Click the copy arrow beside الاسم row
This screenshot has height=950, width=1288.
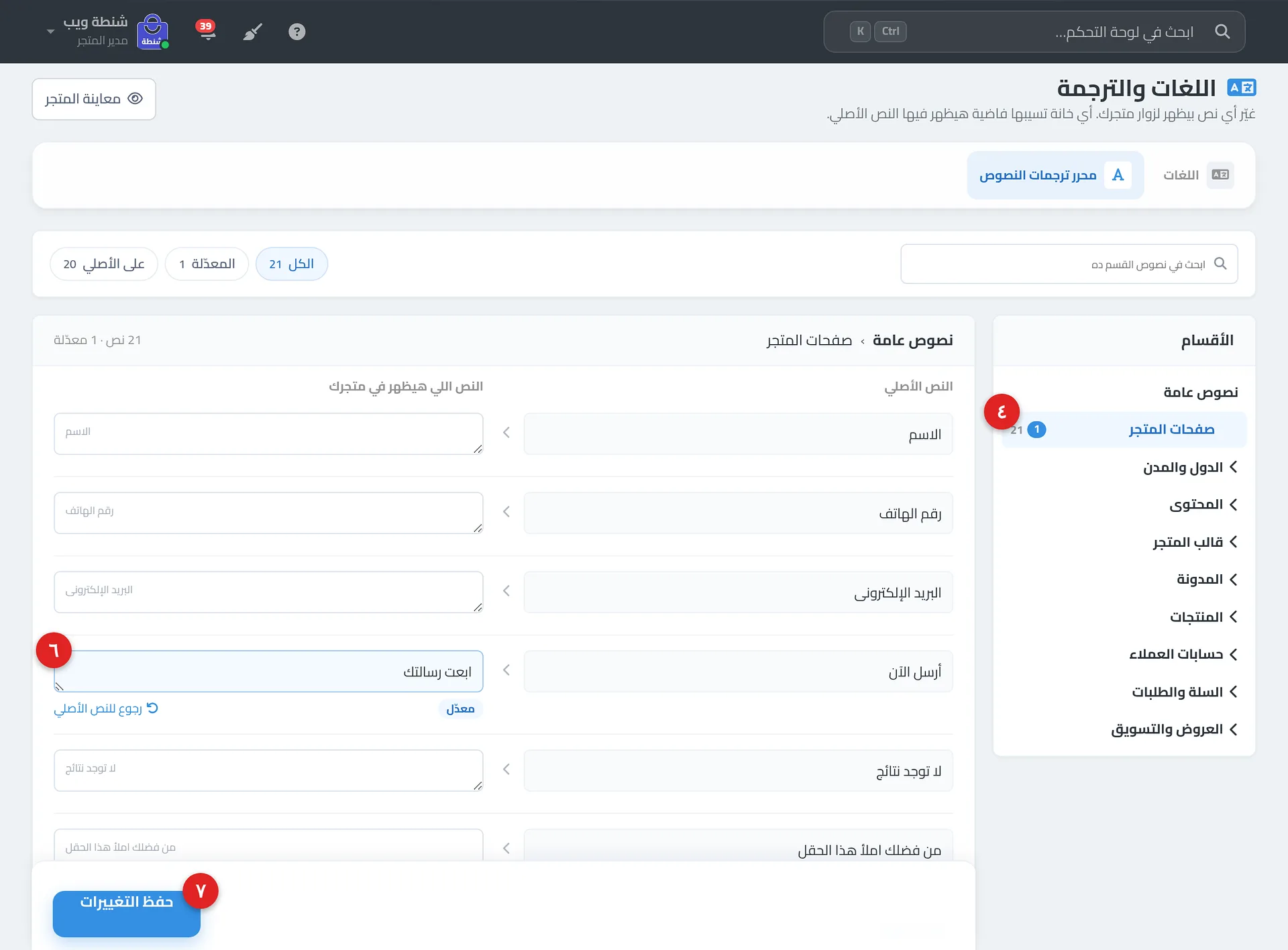[x=506, y=433]
